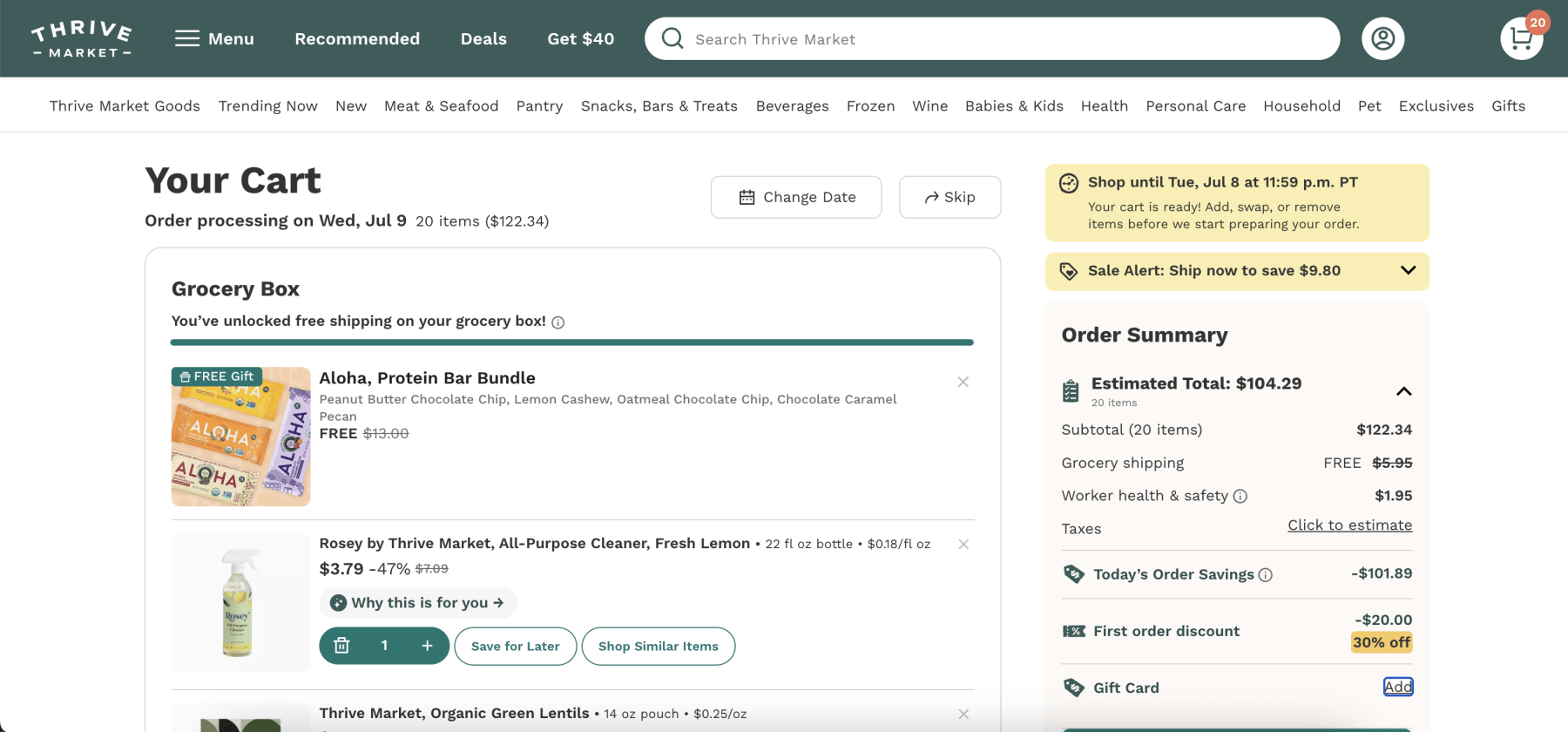Click the free shipping progress bar
Viewport: 1568px width, 732px height.
pos(572,342)
